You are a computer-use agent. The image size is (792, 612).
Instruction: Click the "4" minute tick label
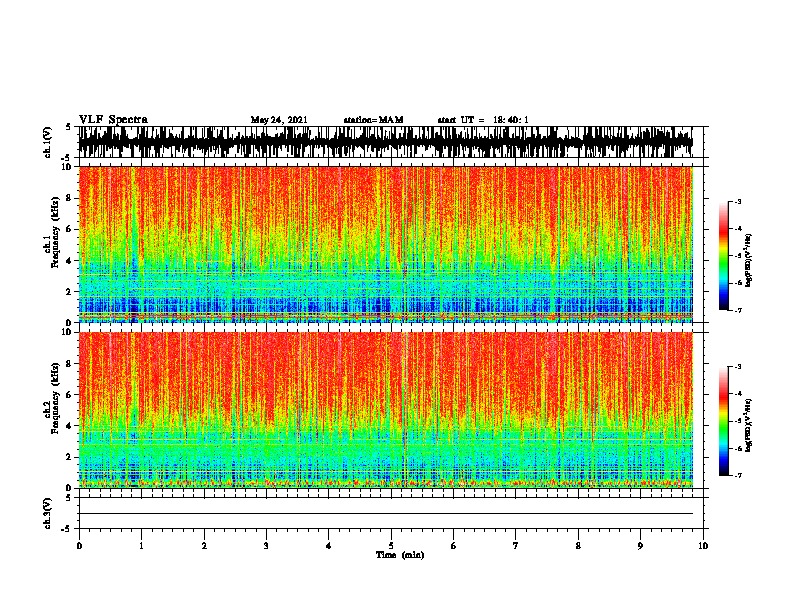click(329, 546)
